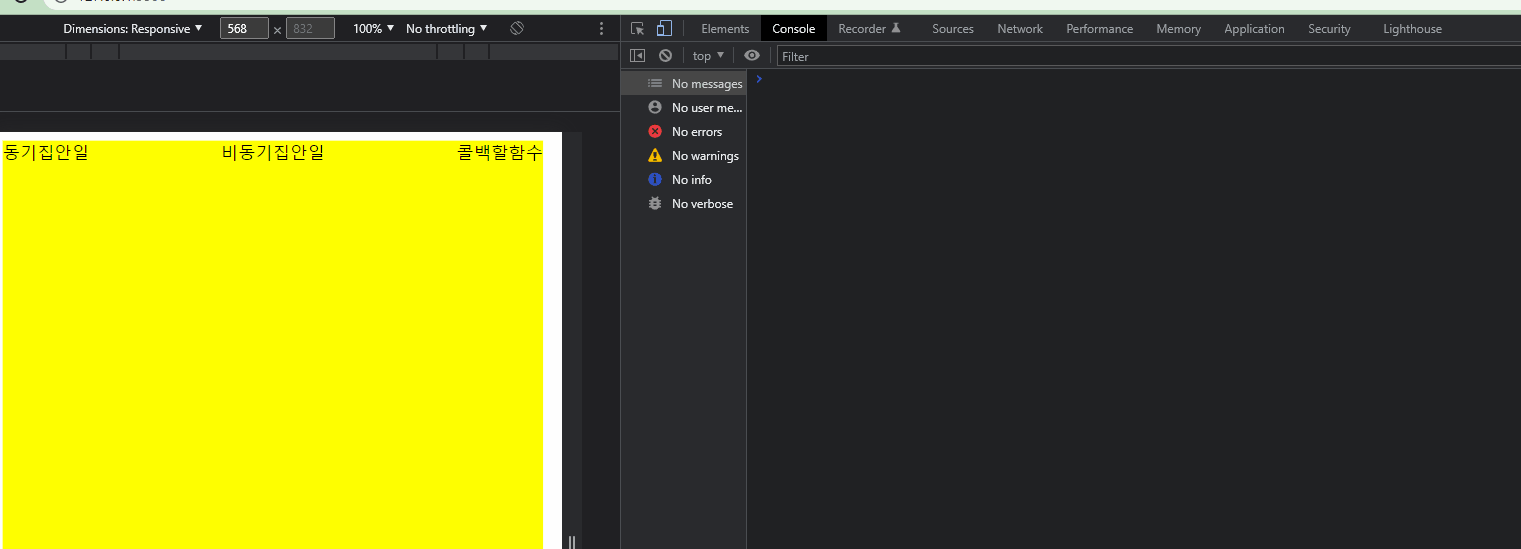The height and width of the screenshot is (549, 1521).
Task: Switch to the Lighthouse tab
Action: tap(1412, 29)
